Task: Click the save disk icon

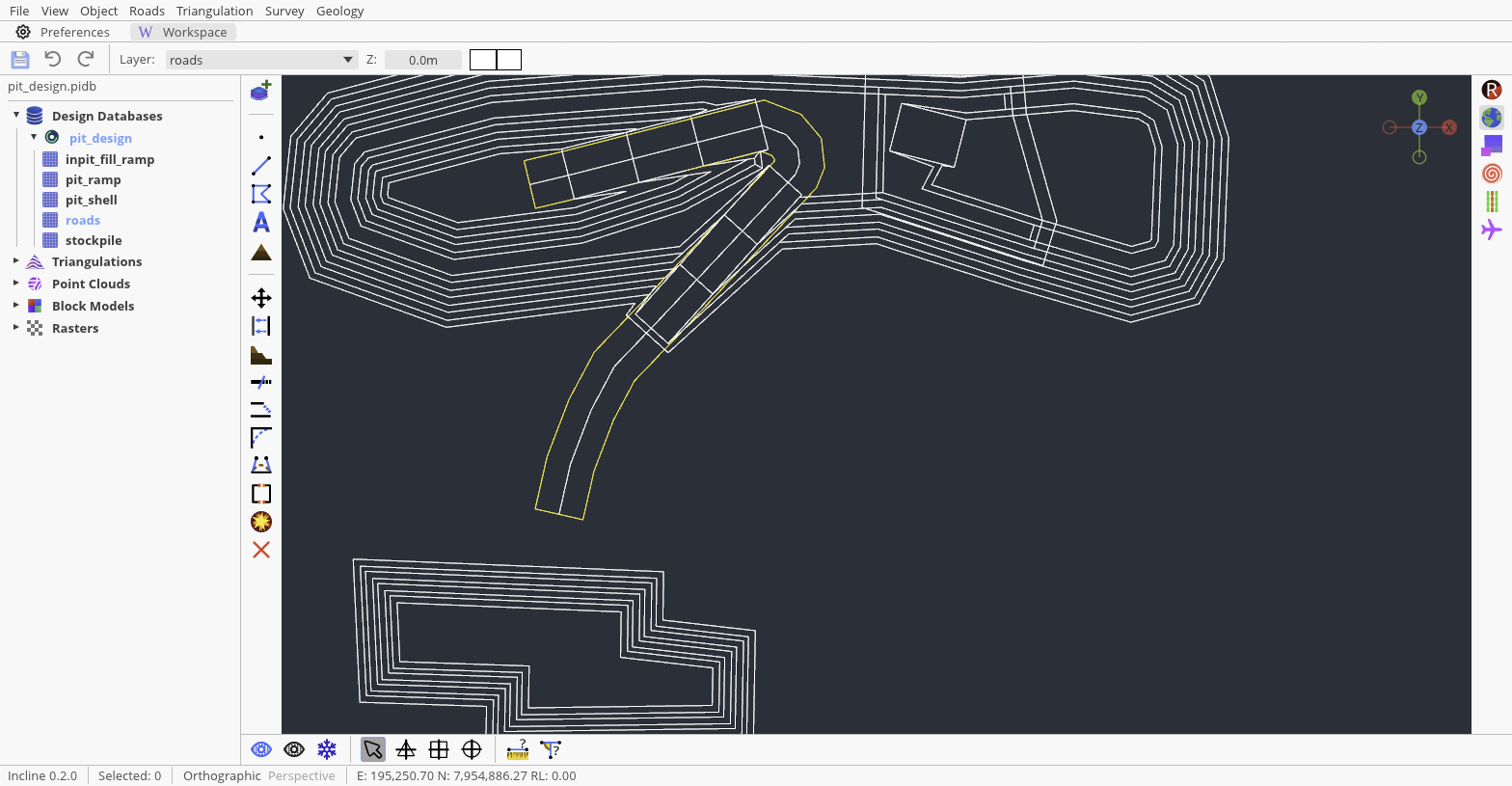Action: pyautogui.click(x=20, y=59)
